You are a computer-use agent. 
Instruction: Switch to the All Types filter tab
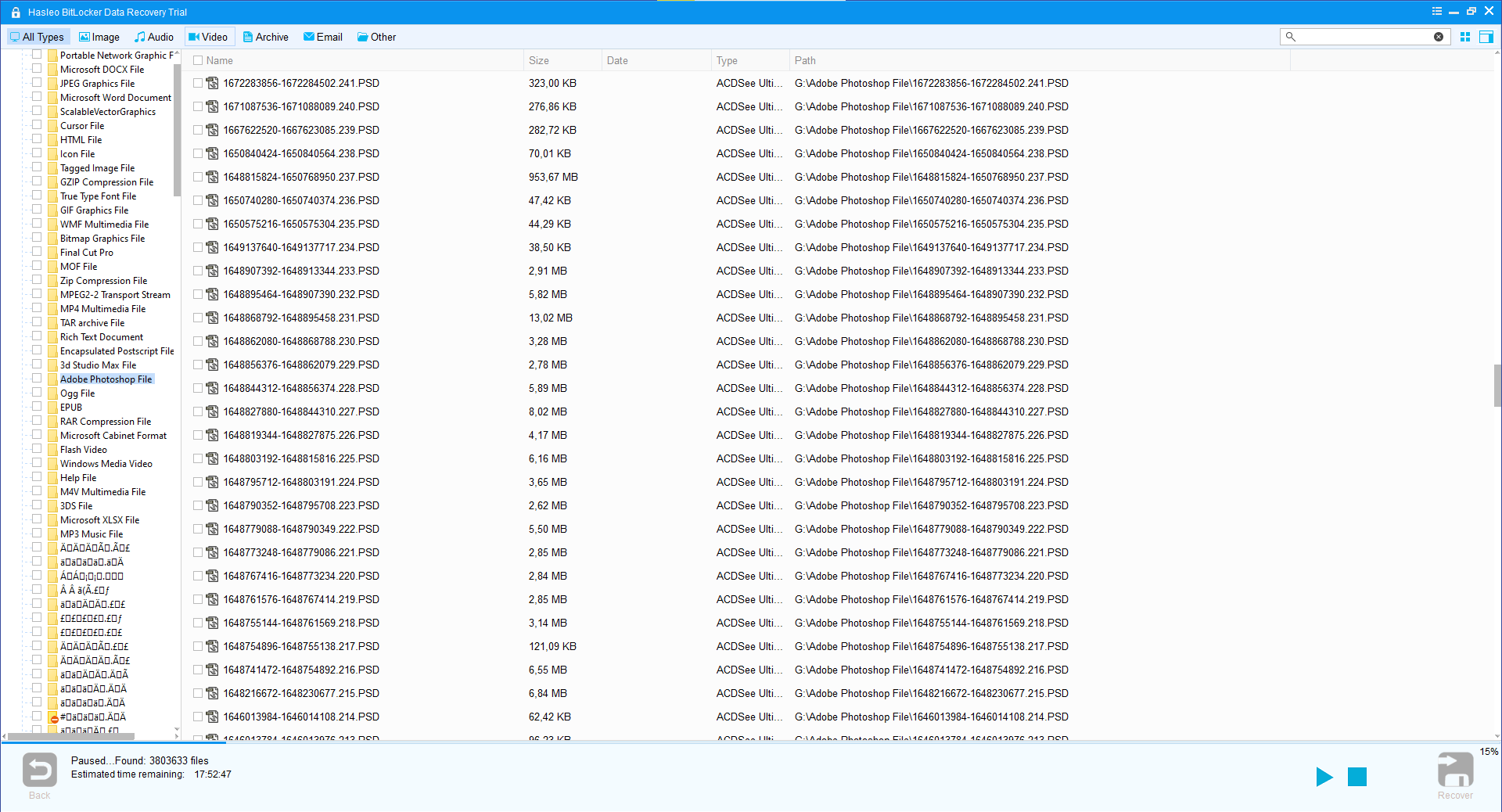38,37
